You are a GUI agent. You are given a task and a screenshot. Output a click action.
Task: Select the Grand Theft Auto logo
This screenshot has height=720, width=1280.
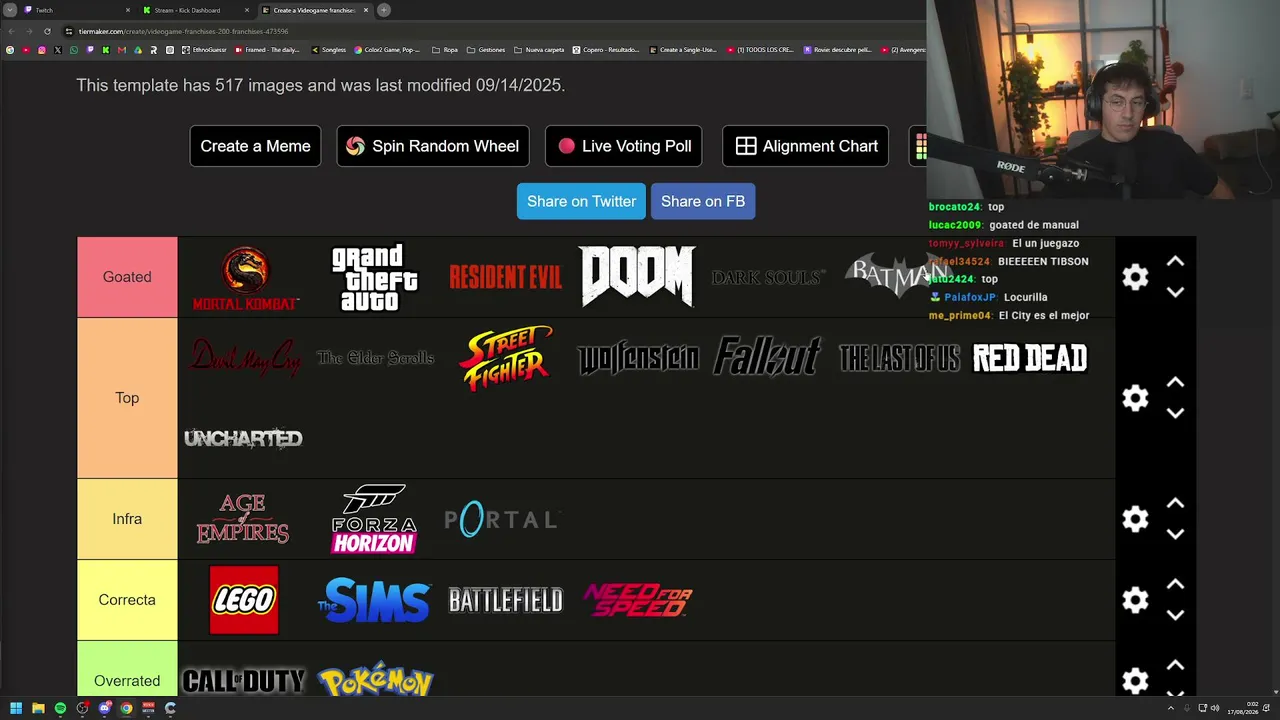[x=375, y=277]
